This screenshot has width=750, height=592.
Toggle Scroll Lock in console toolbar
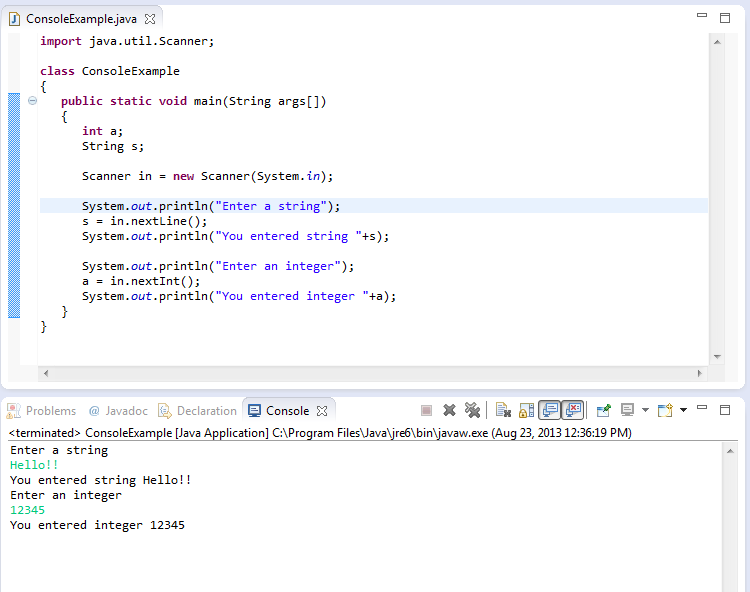pyautogui.click(x=526, y=410)
